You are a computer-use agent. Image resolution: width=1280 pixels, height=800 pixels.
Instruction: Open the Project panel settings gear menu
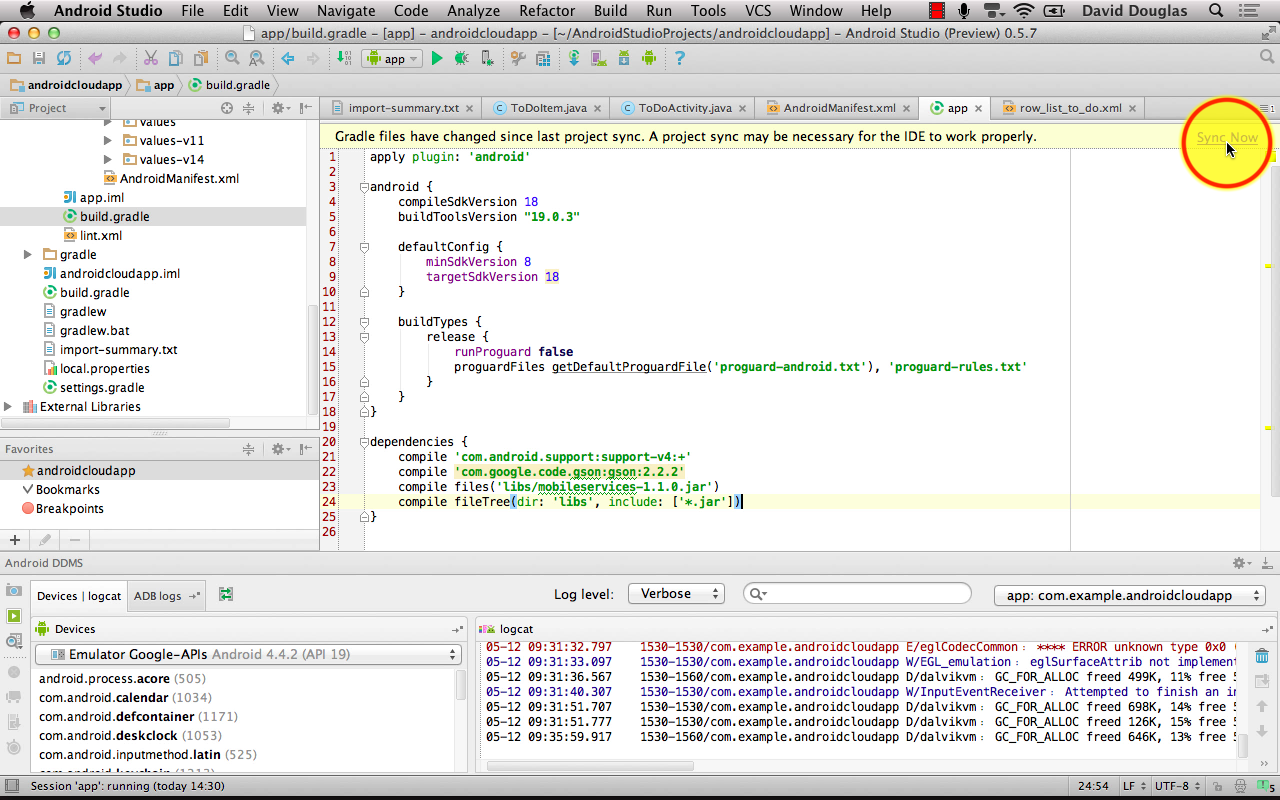pyautogui.click(x=281, y=108)
